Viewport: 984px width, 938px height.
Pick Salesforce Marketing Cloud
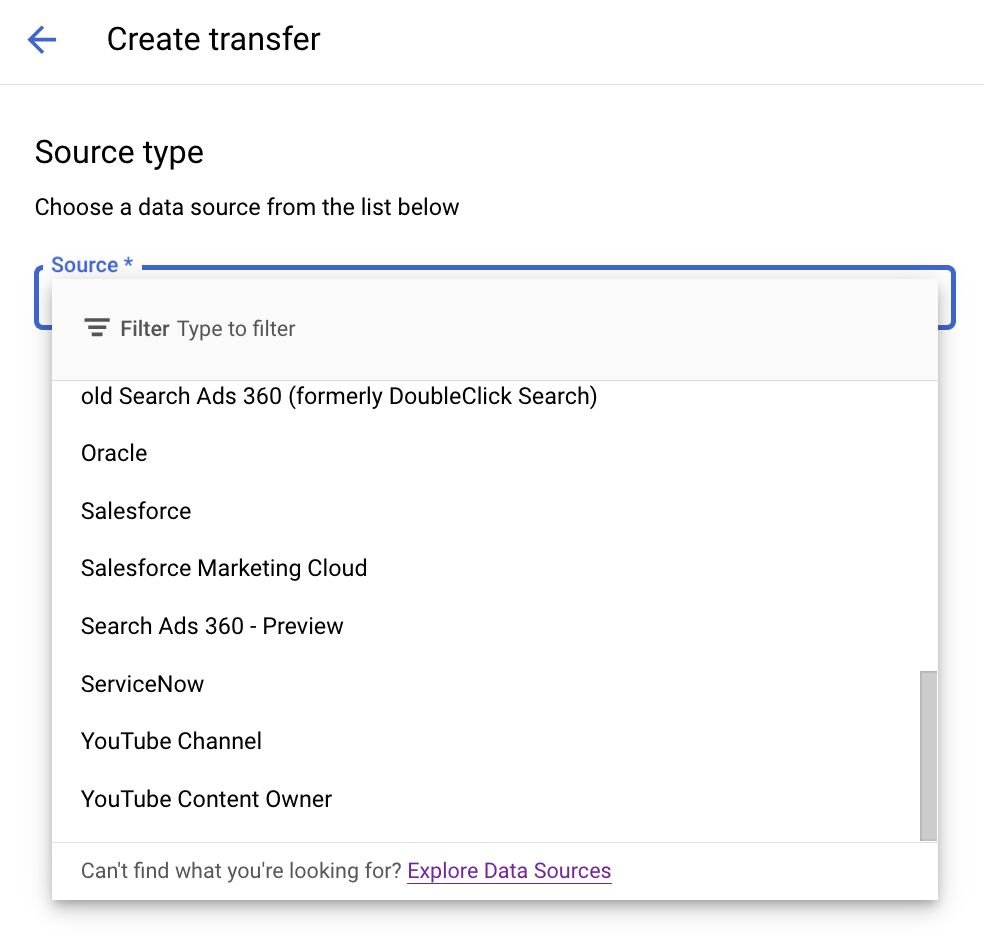495,568
